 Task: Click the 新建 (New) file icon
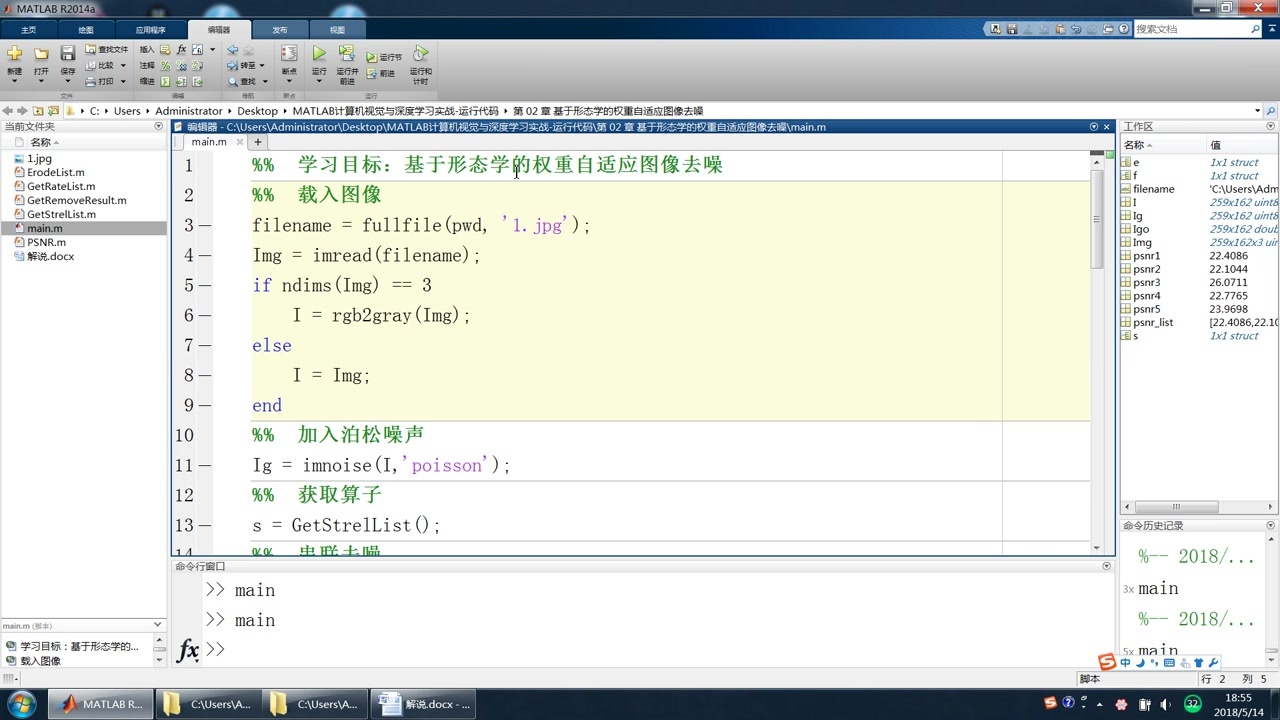[14, 53]
